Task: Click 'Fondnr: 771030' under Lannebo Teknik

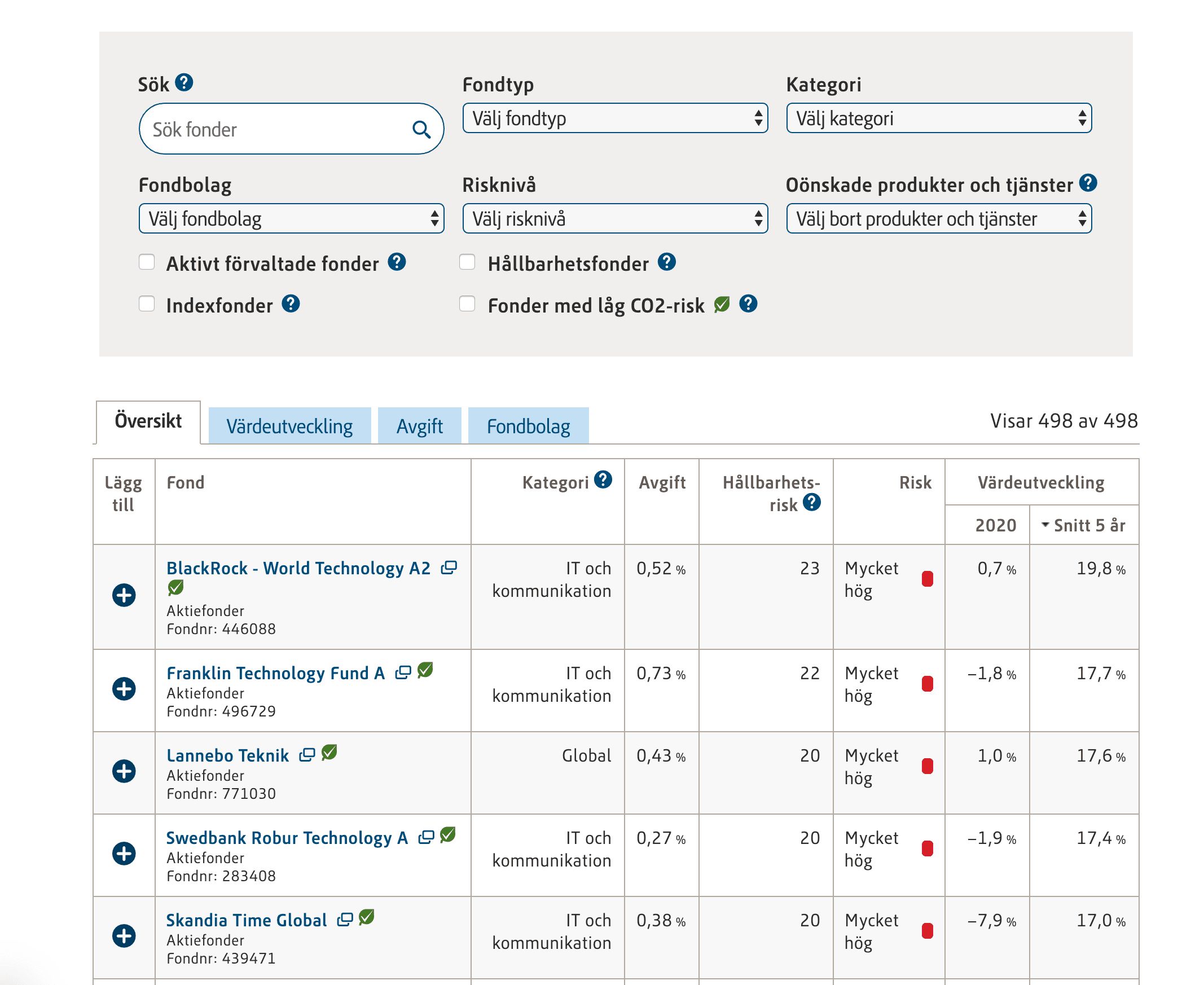Action: click(221, 793)
